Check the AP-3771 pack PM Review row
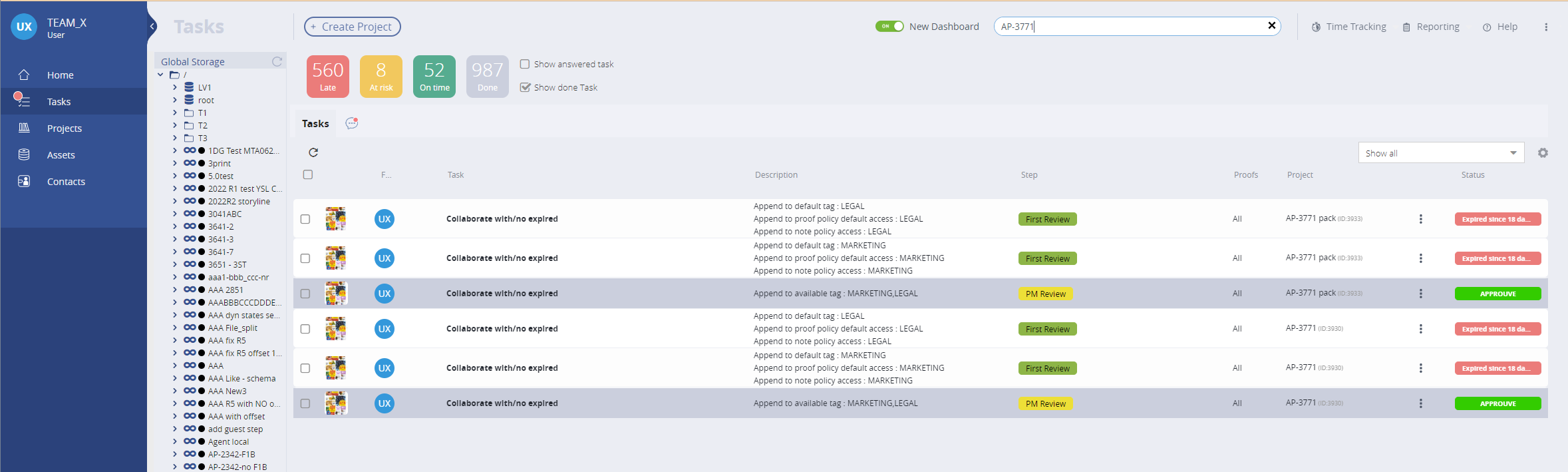The height and width of the screenshot is (472, 1568). 305,294
